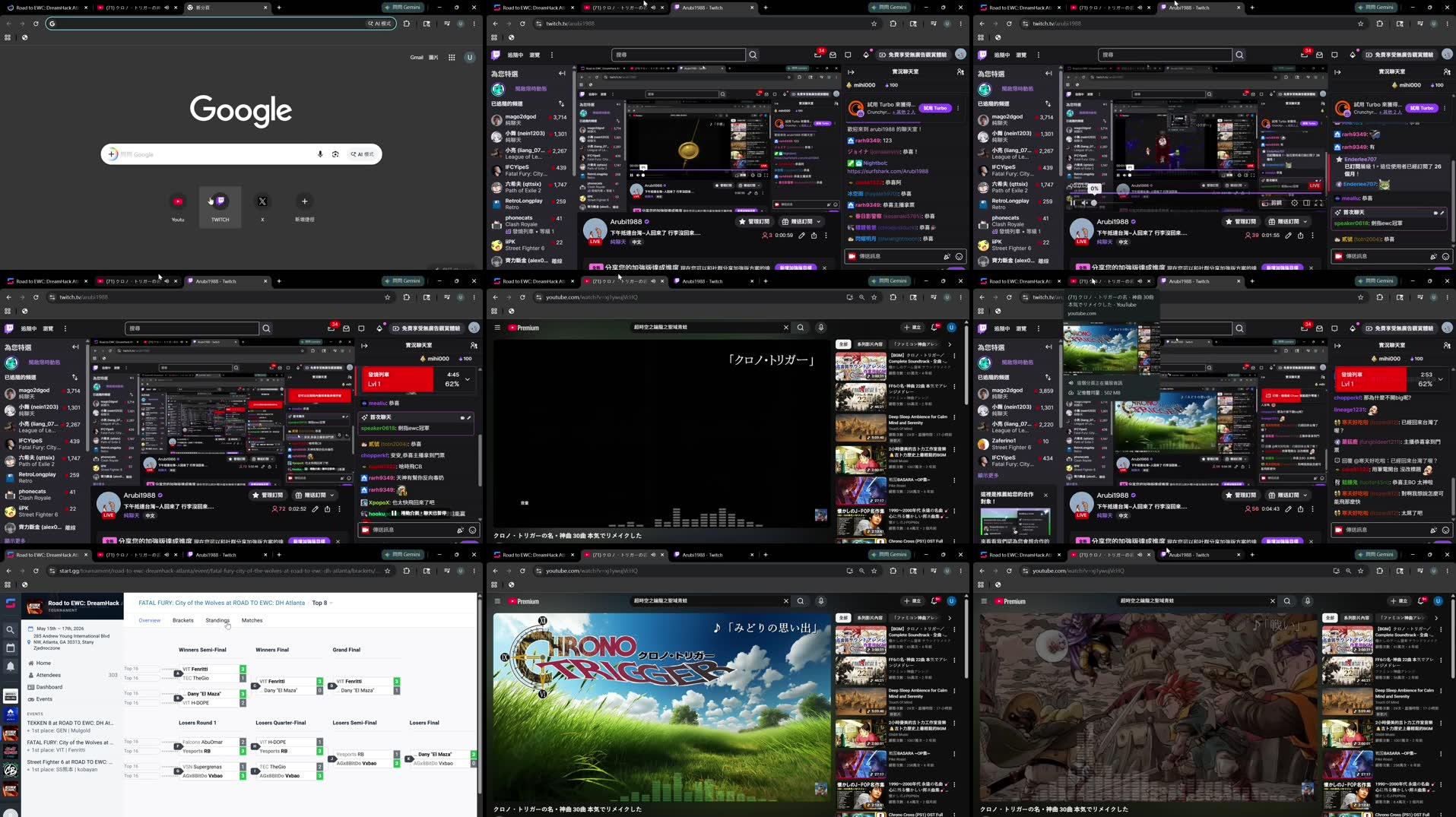
Task: Open options for FF6 video in black-screen YouTube
Action: tap(955, 386)
